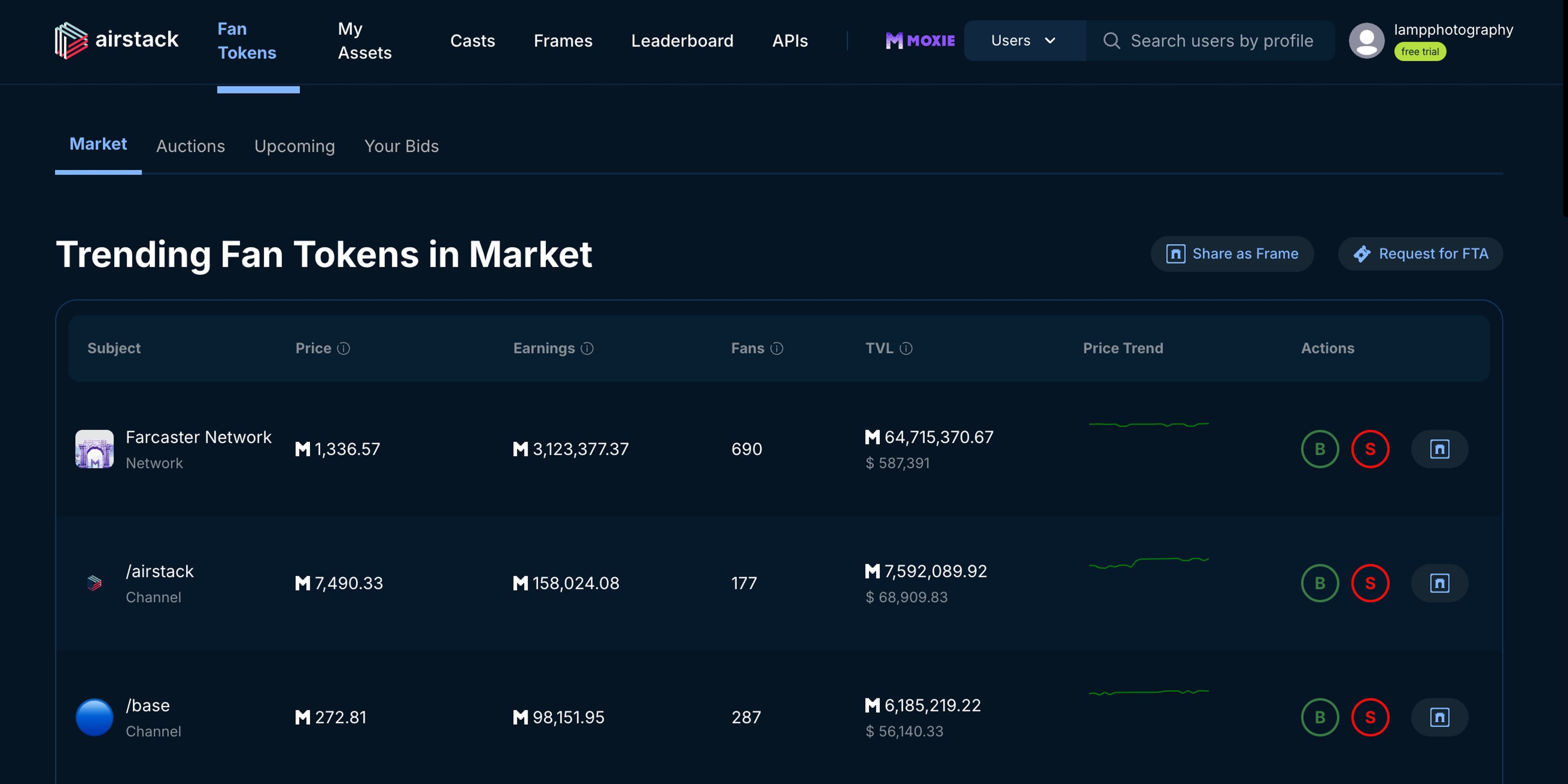Open the /base subject name
The image size is (1568, 784).
coord(148,705)
